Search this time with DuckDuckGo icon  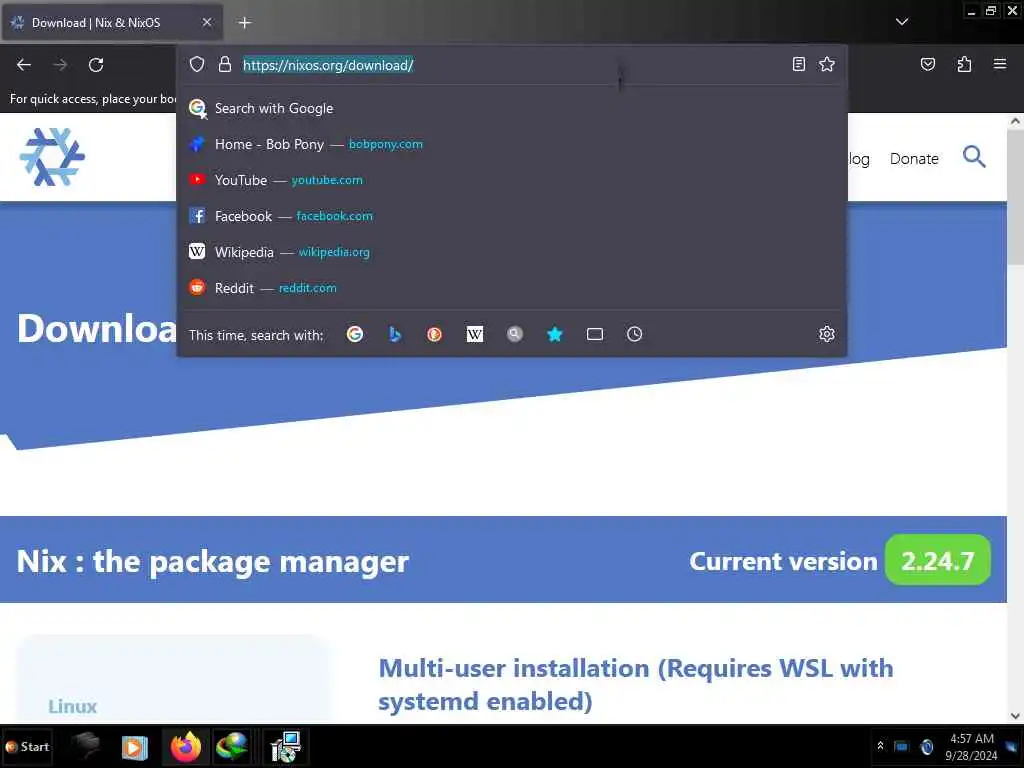point(434,334)
